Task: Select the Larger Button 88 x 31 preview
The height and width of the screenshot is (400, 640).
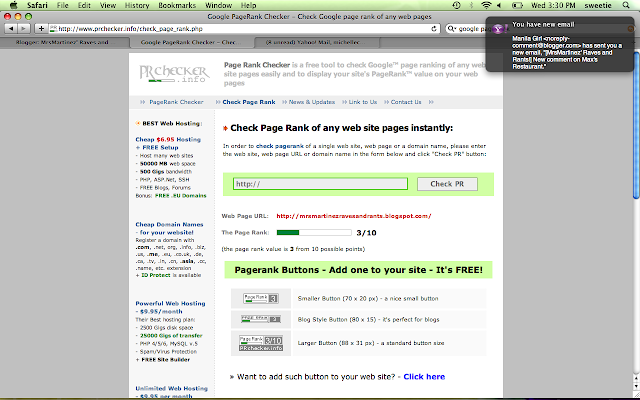Action: (x=261, y=343)
